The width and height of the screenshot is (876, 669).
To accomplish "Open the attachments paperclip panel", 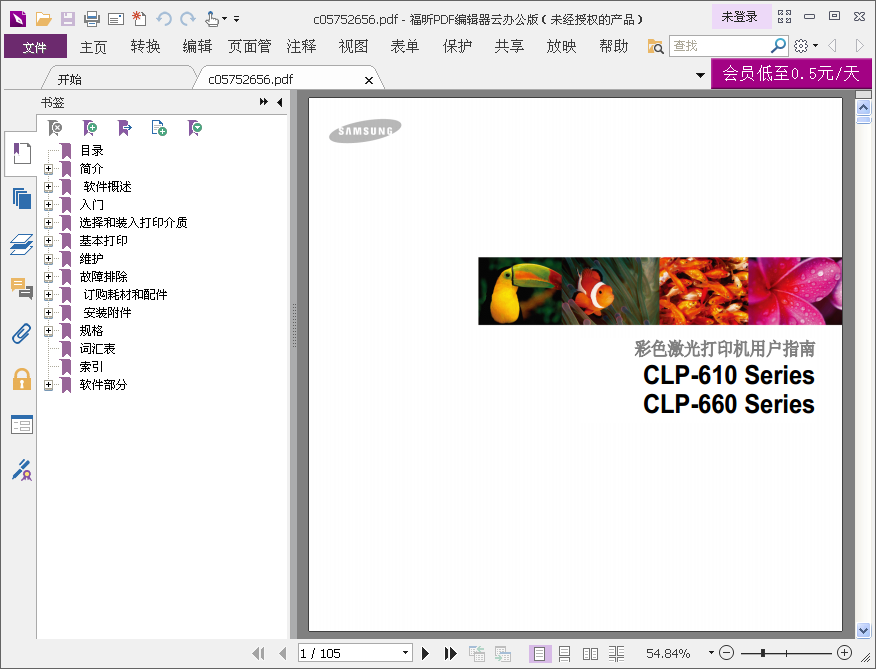I will point(22,334).
